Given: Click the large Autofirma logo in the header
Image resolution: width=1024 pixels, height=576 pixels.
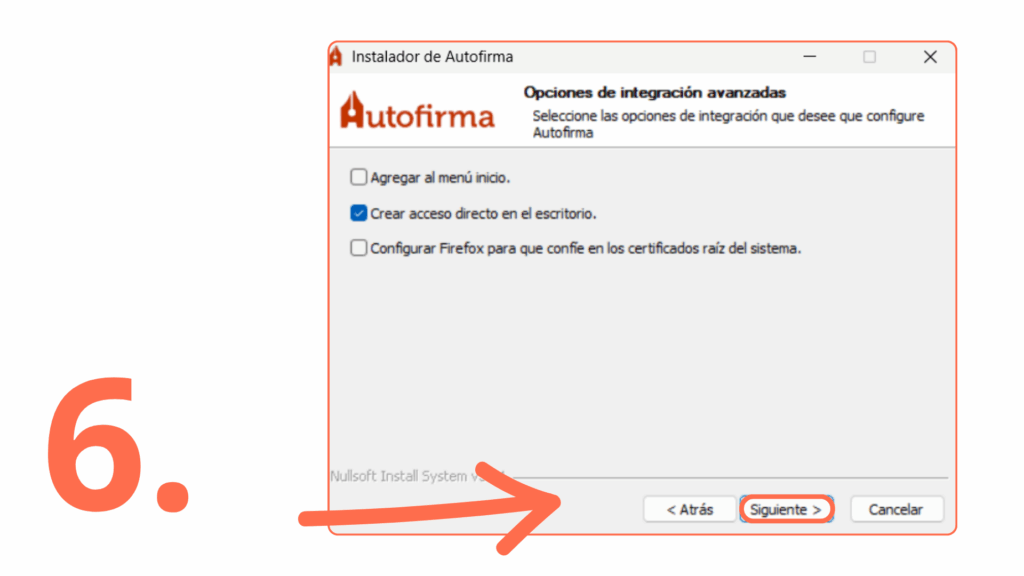Looking at the screenshot, I should click(x=417, y=111).
